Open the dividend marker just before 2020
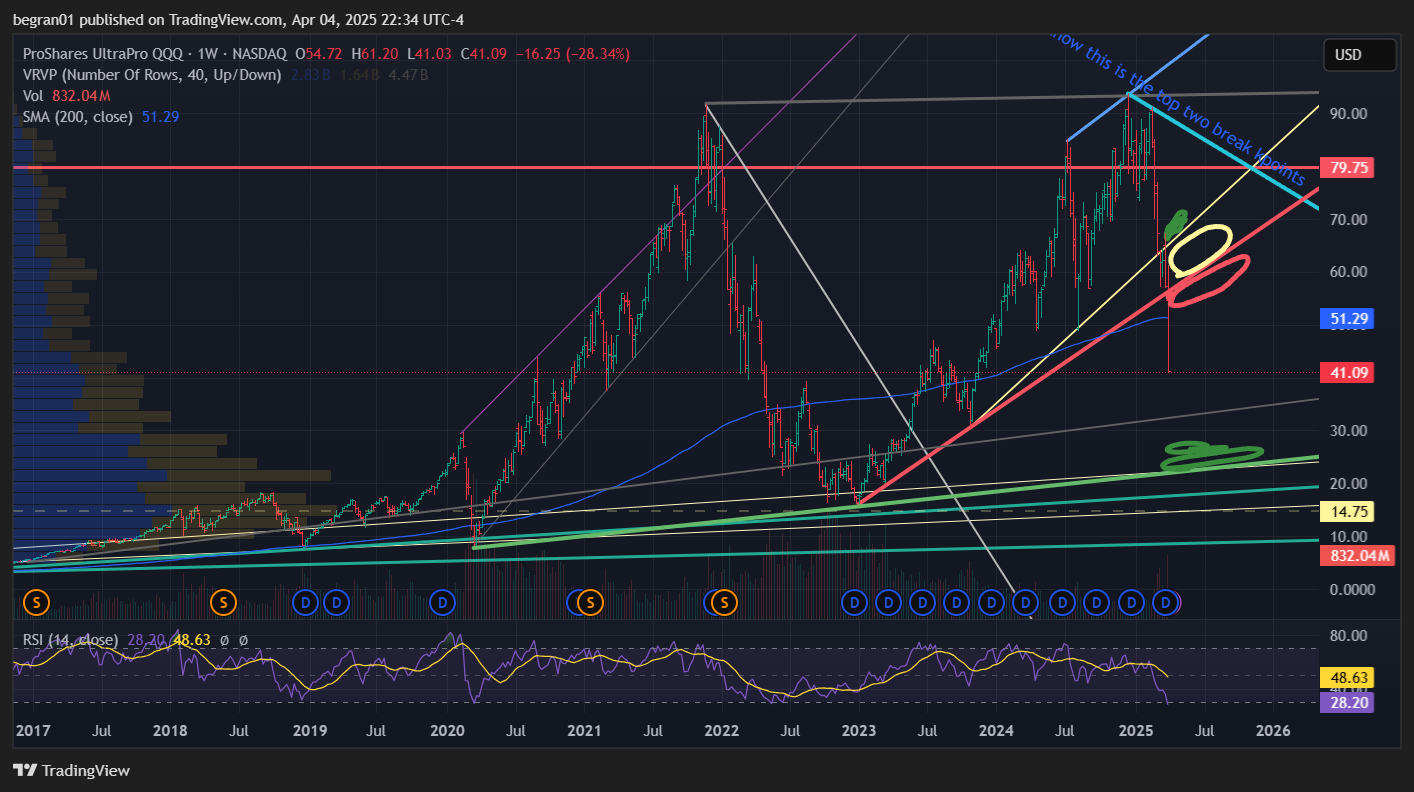This screenshot has height=792, width=1414. [x=442, y=602]
